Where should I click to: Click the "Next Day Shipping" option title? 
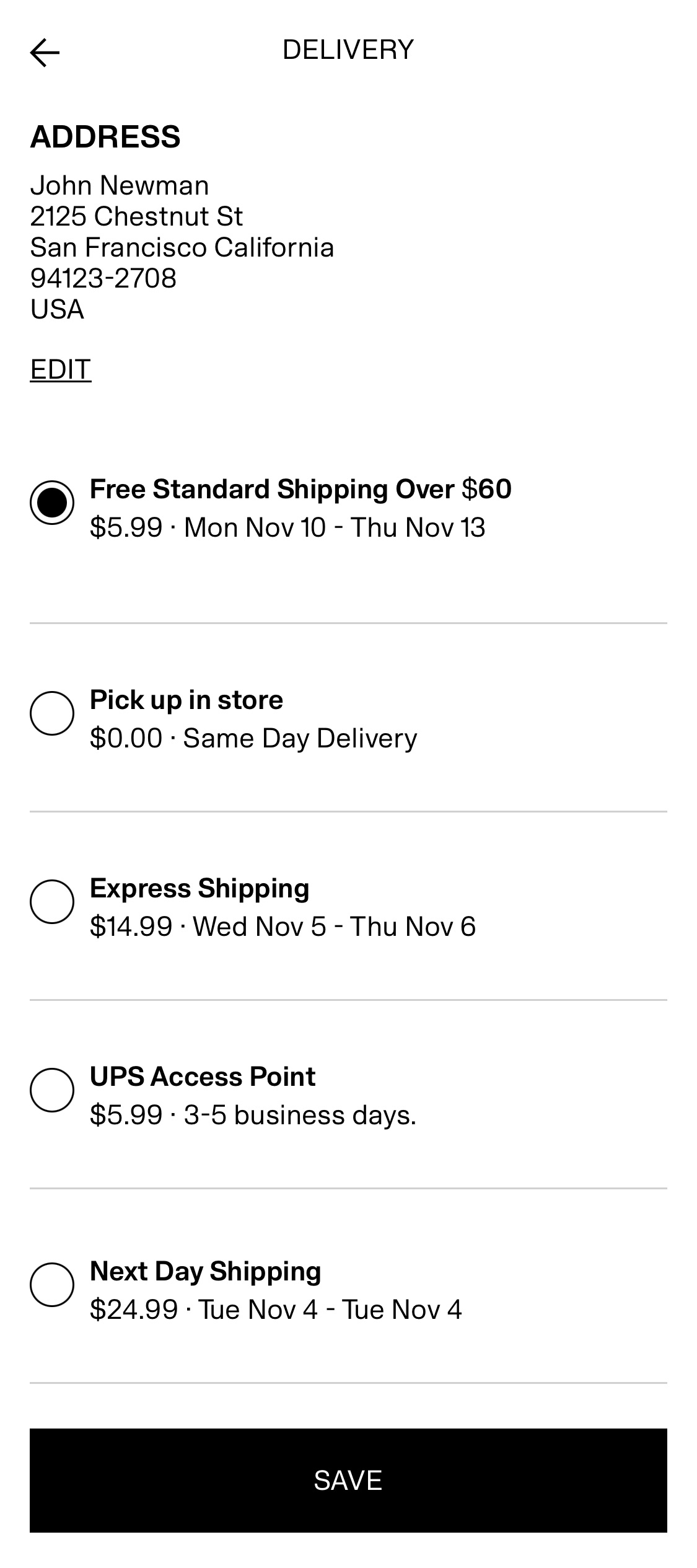tap(206, 1271)
